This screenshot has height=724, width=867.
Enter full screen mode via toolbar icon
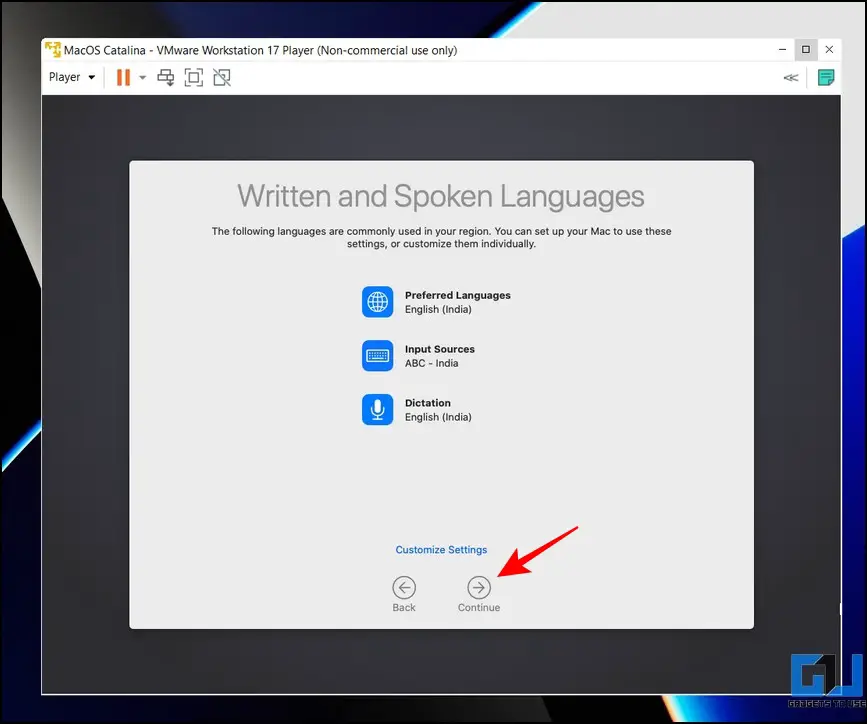194,77
